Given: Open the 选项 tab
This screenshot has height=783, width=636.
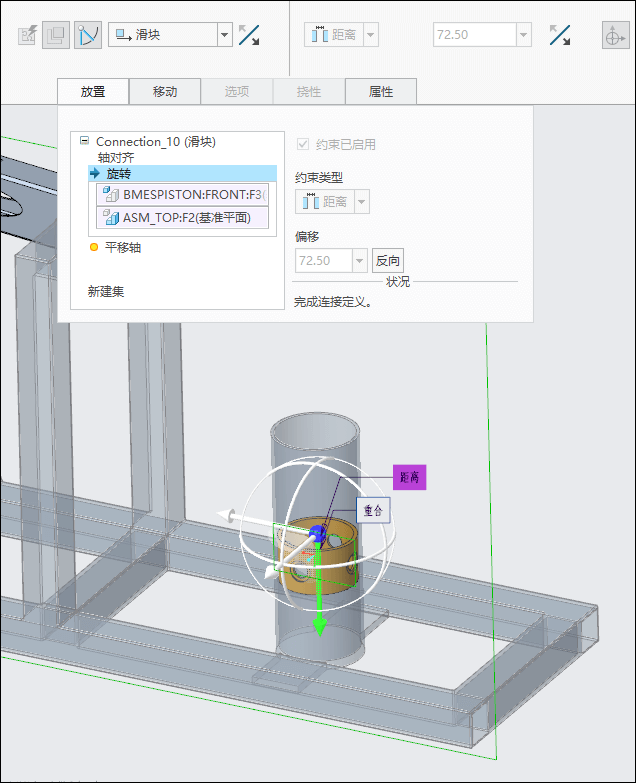Looking at the screenshot, I should coord(237,92).
